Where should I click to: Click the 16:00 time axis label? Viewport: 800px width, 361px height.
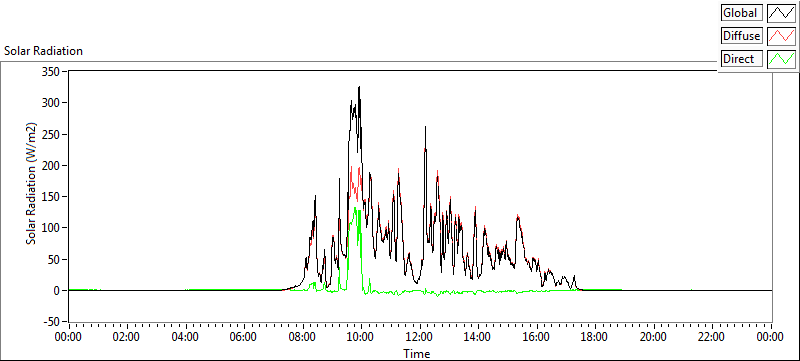pyautogui.click(x=537, y=337)
